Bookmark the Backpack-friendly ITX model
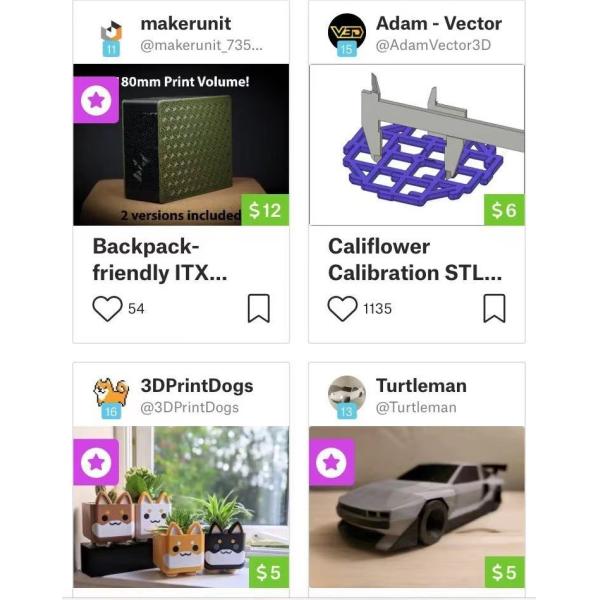 tap(259, 308)
